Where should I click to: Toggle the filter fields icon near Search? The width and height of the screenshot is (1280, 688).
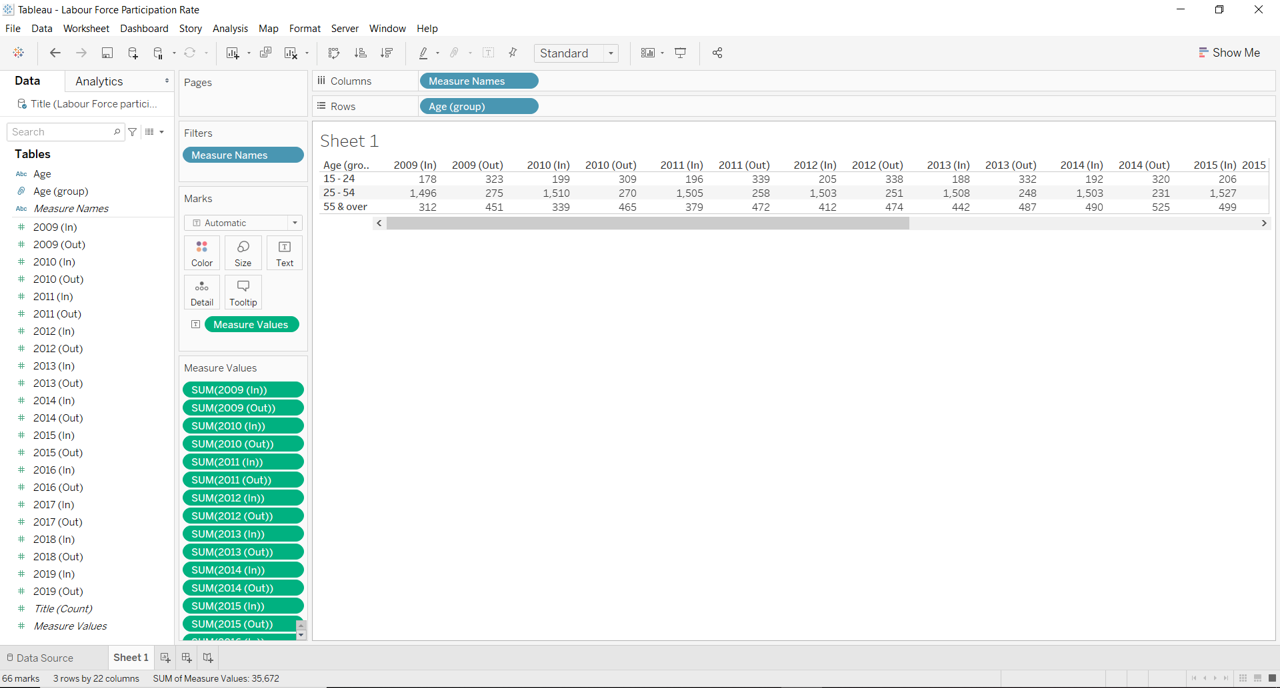[132, 132]
